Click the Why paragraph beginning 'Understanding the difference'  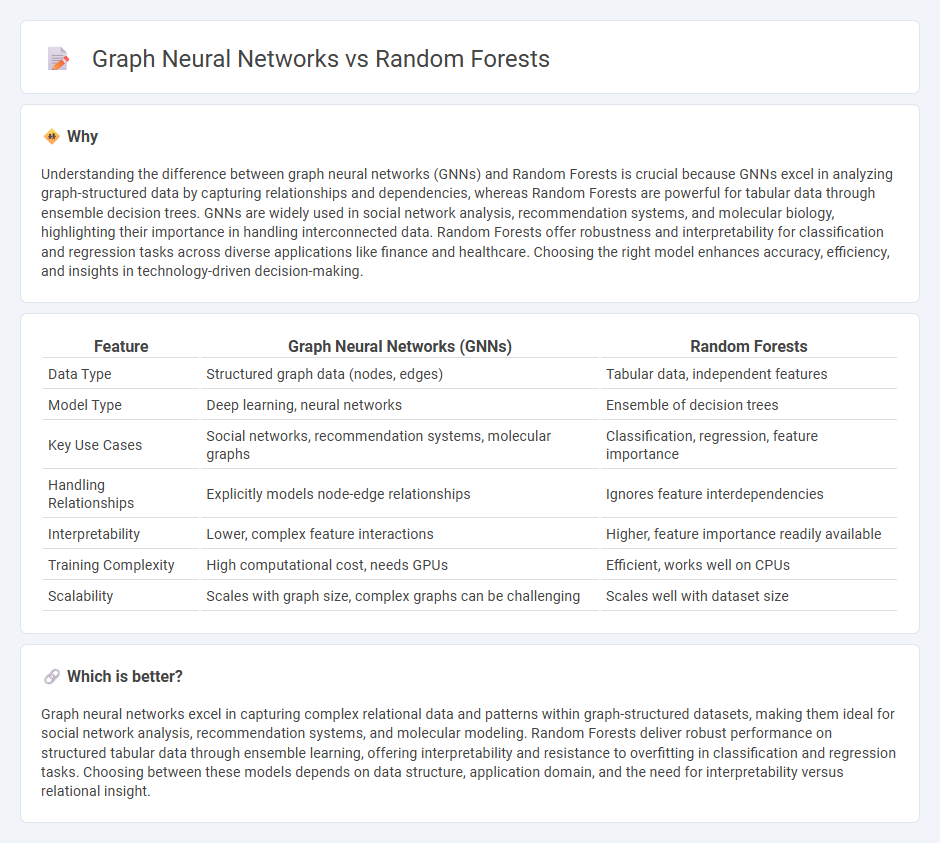pos(467,222)
